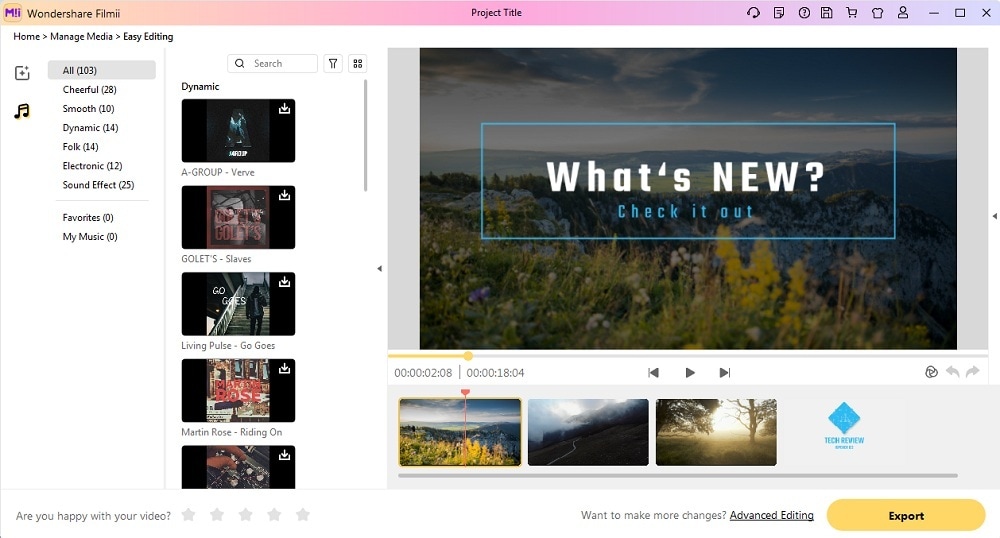The height and width of the screenshot is (538, 1000).
Task: Download the Martin Rose - Riding On track
Action: pyautogui.click(x=284, y=368)
